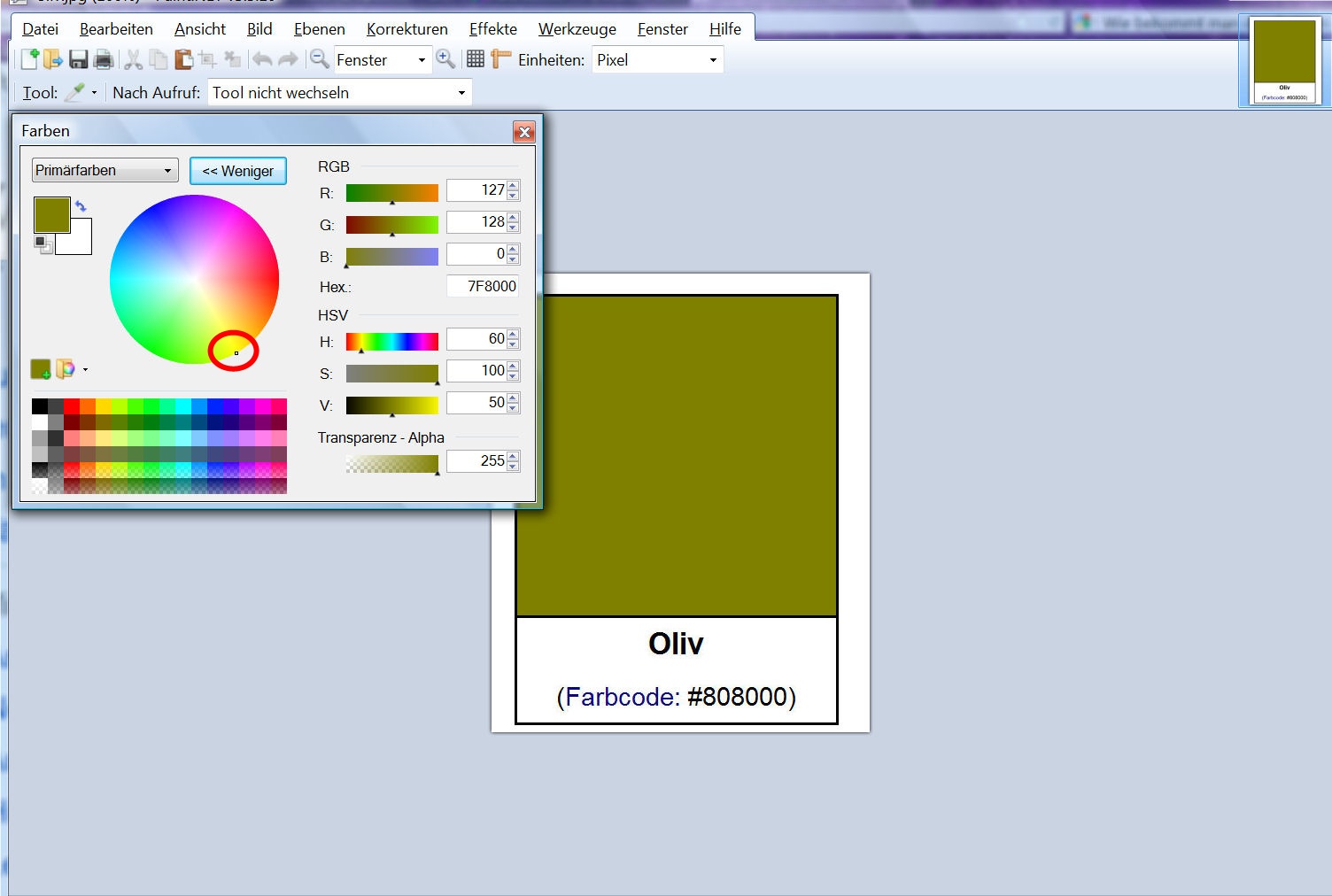The height and width of the screenshot is (896, 1332).
Task: Click the new image icon
Action: point(30,59)
